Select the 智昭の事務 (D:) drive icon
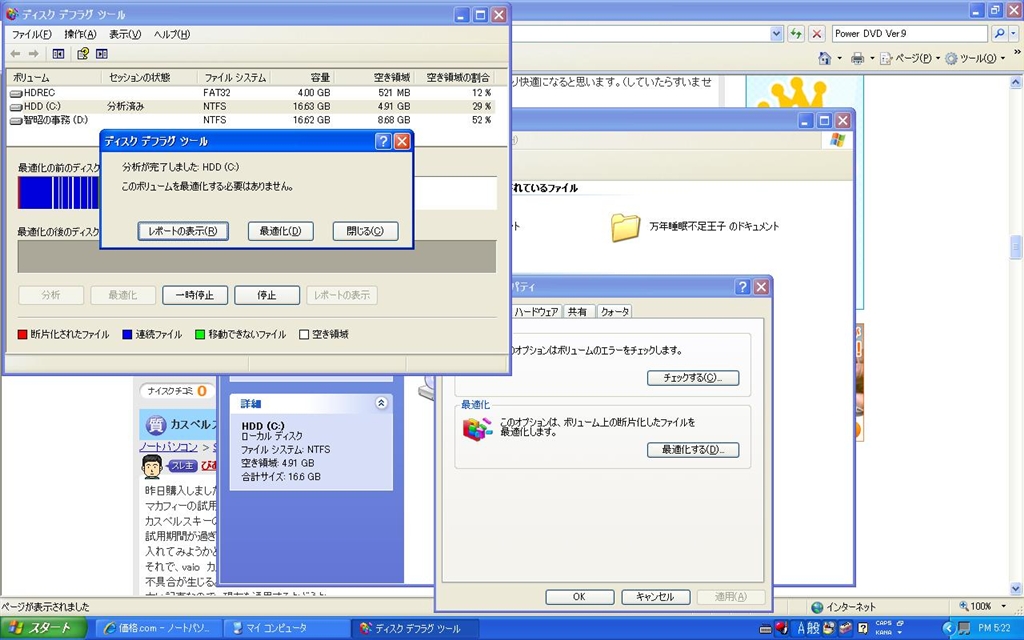This screenshot has width=1024, height=640. [x=16, y=120]
